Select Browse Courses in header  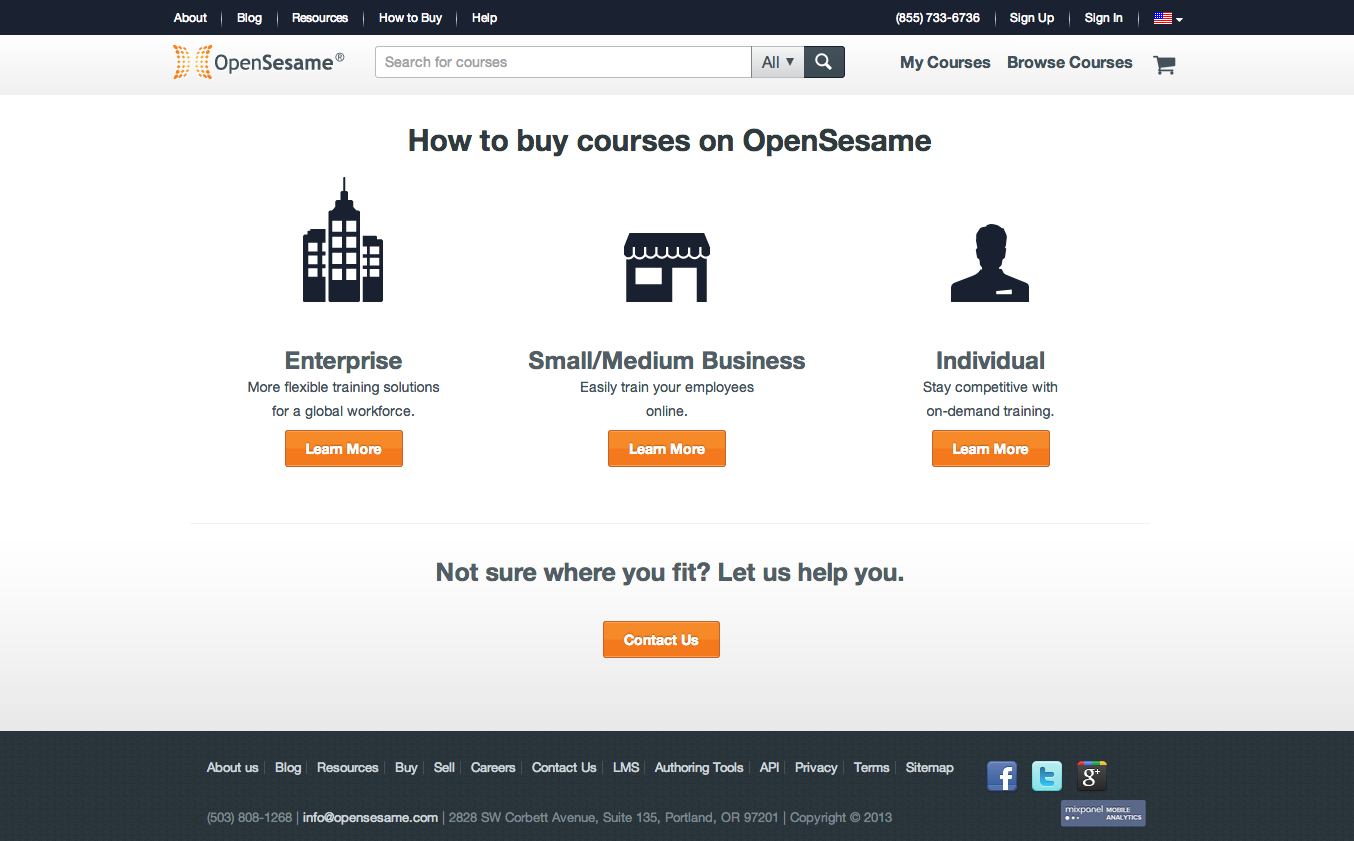(1069, 62)
